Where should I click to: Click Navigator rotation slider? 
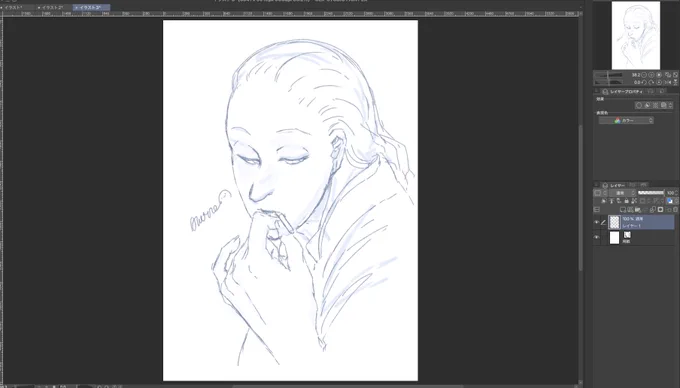coord(609,82)
